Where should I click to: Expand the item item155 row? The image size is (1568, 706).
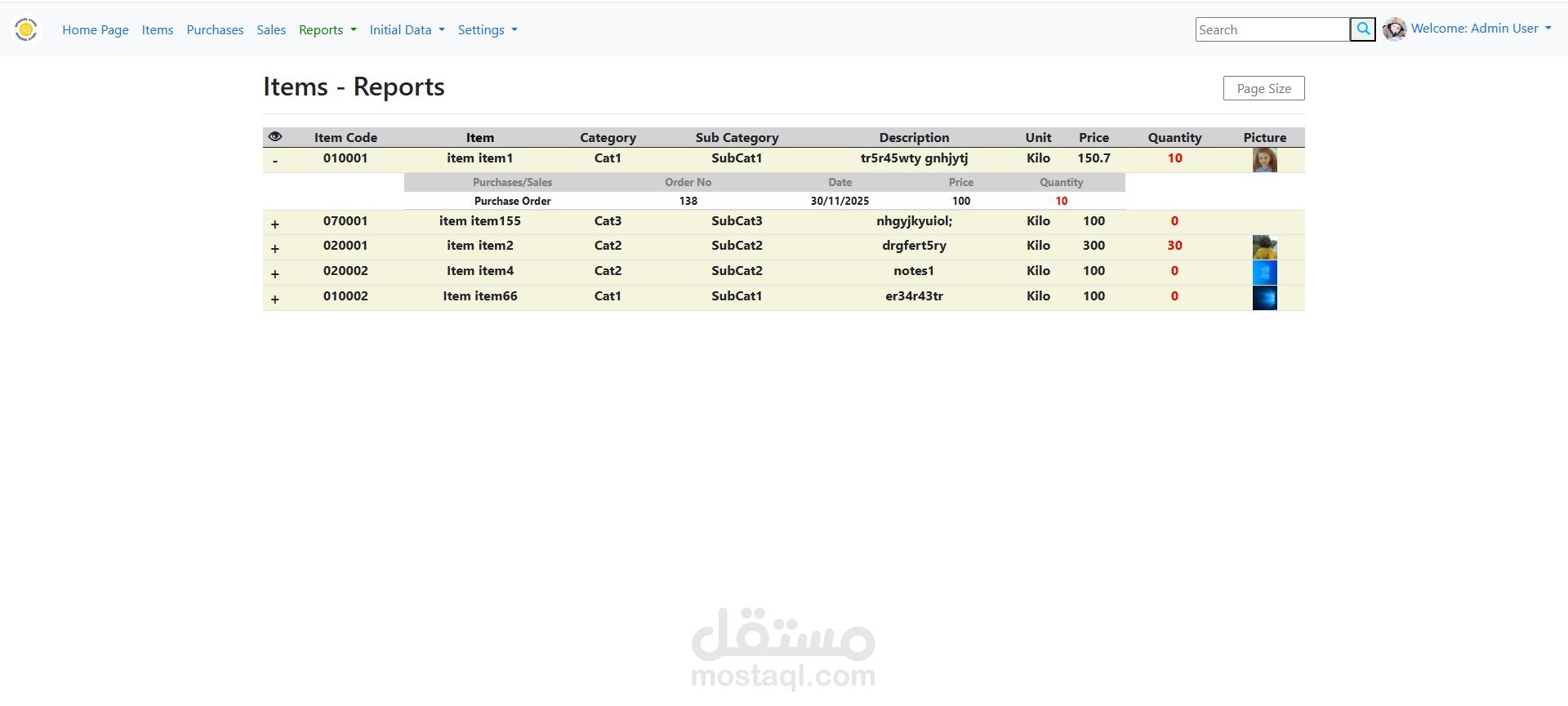(275, 224)
